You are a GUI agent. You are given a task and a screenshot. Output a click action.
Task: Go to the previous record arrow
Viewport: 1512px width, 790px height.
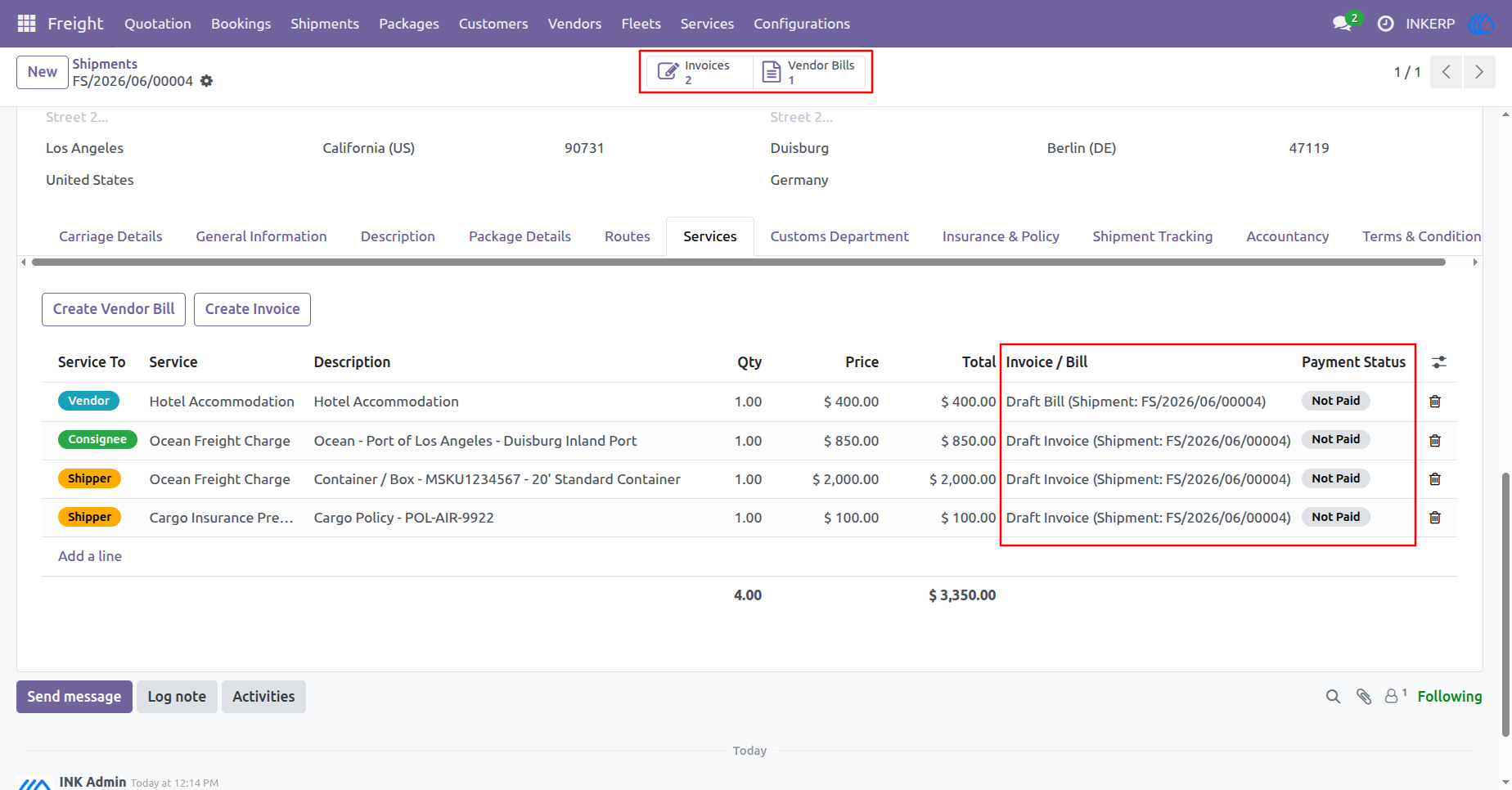tap(1447, 72)
